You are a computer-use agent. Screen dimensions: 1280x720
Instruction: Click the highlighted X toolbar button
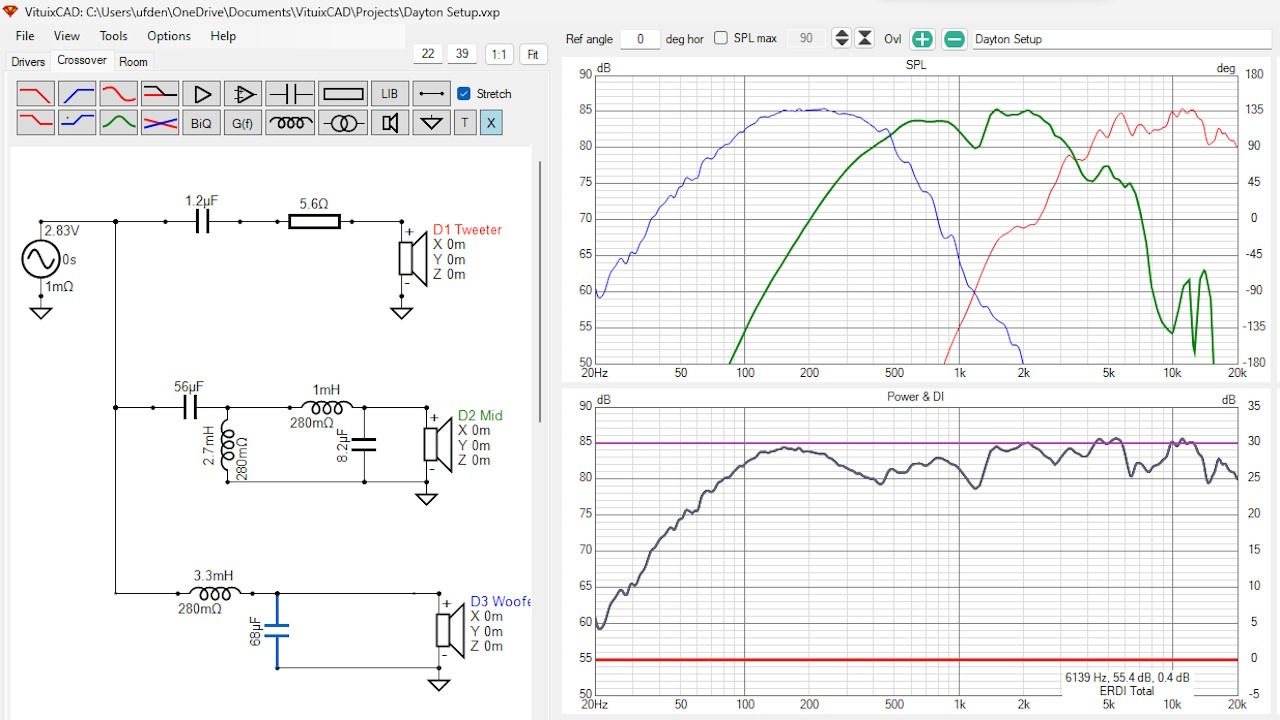(x=490, y=123)
